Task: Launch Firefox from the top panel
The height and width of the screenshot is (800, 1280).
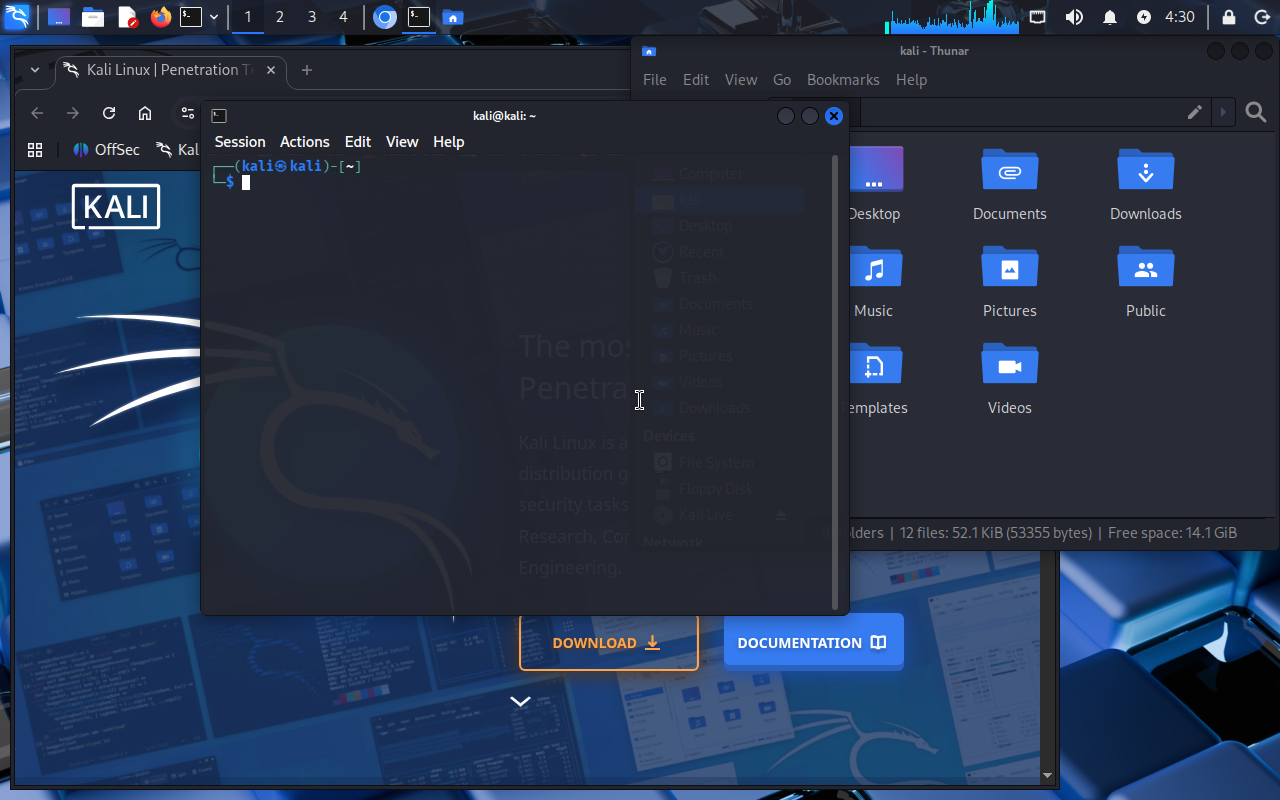Action: [160, 17]
